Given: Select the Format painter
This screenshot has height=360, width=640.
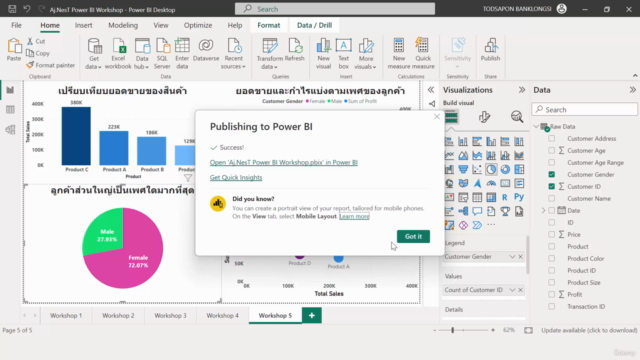Looking at the screenshot, I should [51, 65].
